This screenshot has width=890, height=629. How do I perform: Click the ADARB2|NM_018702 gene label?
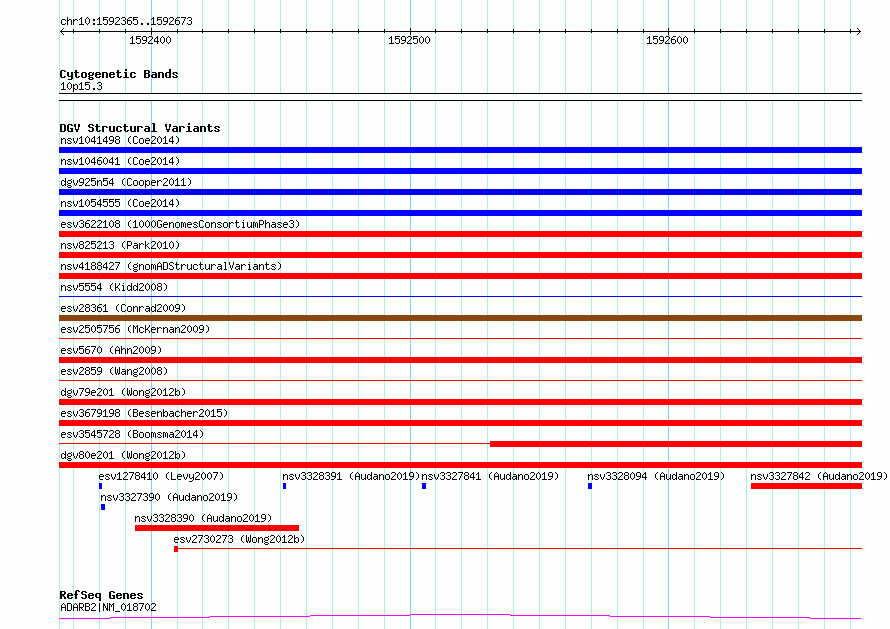108,607
